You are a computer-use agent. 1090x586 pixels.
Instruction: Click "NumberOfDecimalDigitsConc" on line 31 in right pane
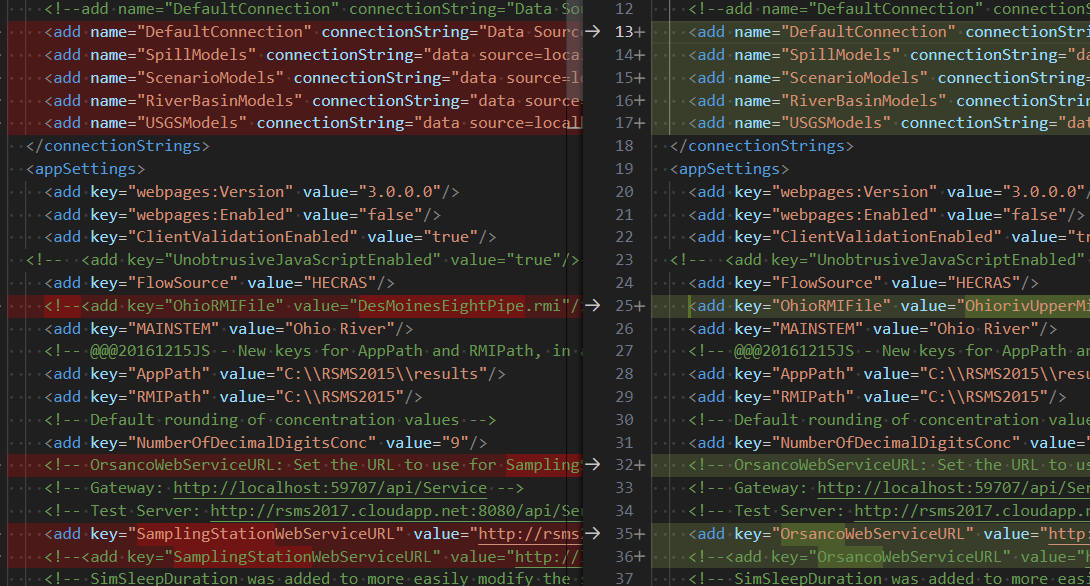[x=895, y=443]
